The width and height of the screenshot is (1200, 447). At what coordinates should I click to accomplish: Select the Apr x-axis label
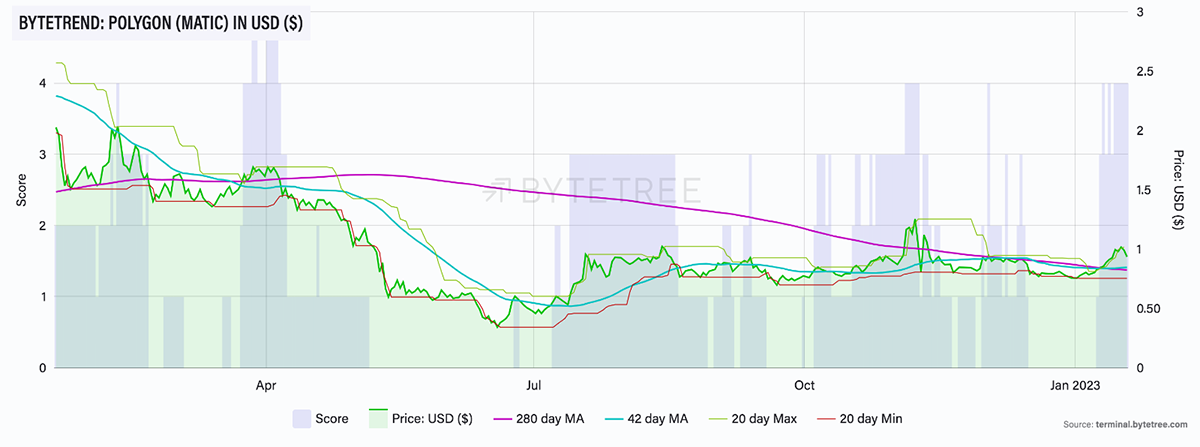(x=265, y=384)
